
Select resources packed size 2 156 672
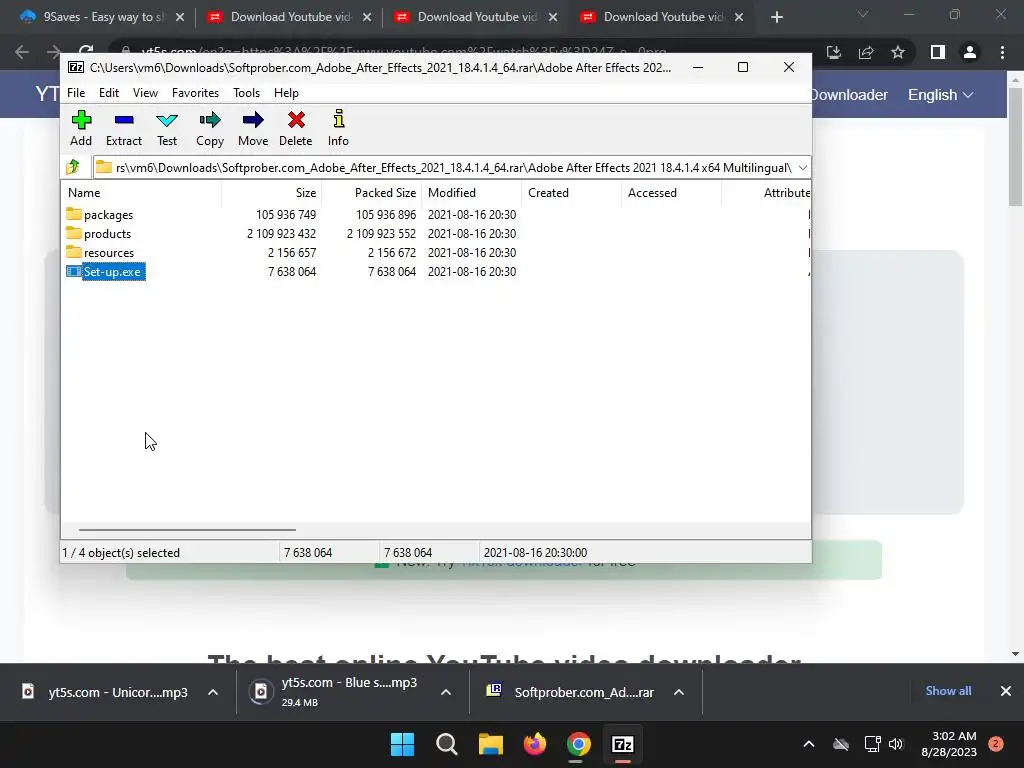click(392, 253)
